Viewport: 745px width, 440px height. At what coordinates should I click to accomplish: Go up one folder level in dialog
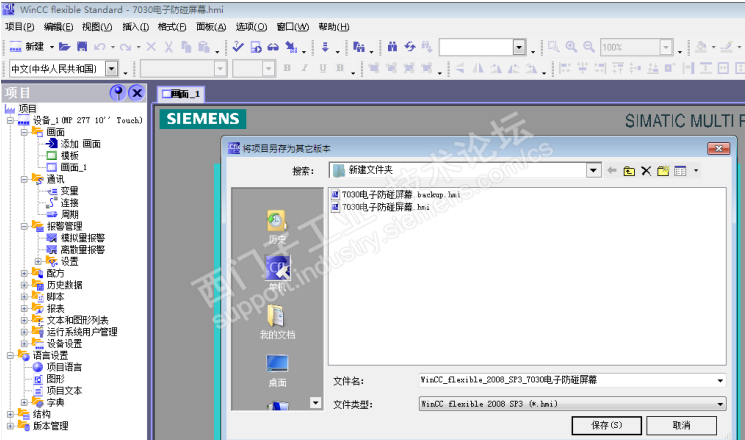[x=629, y=171]
